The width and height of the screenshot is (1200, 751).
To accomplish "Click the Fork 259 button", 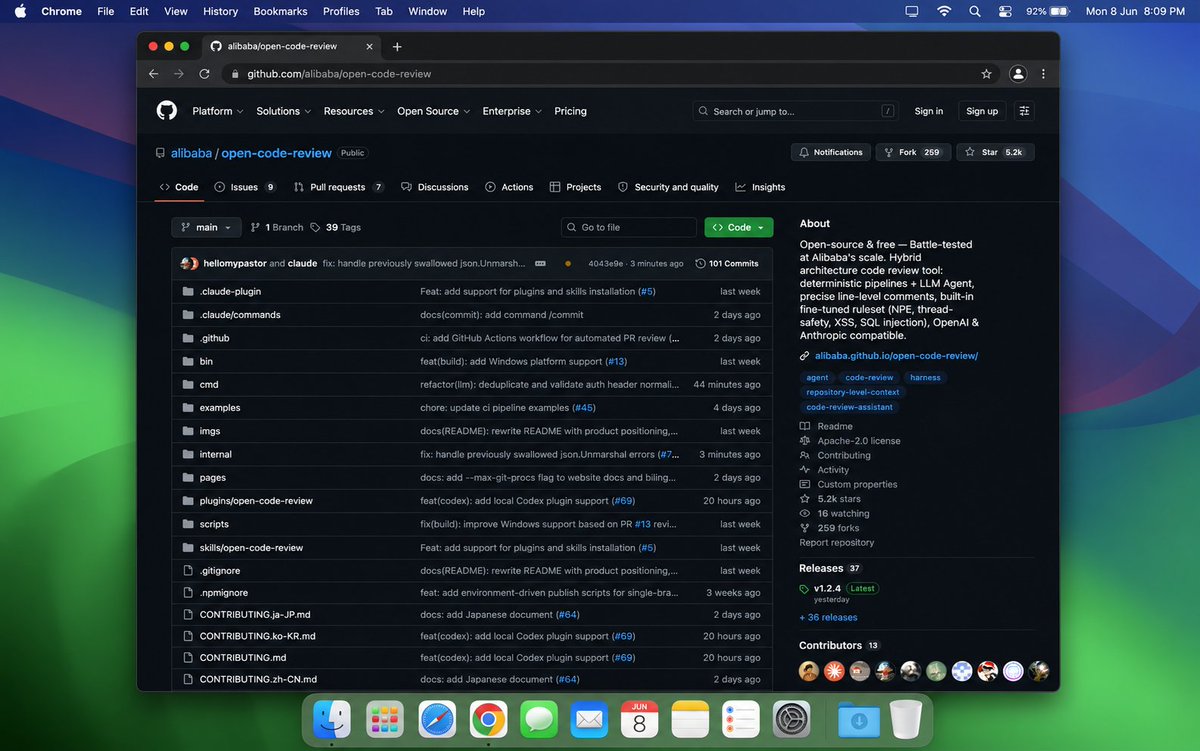I will (x=912, y=152).
